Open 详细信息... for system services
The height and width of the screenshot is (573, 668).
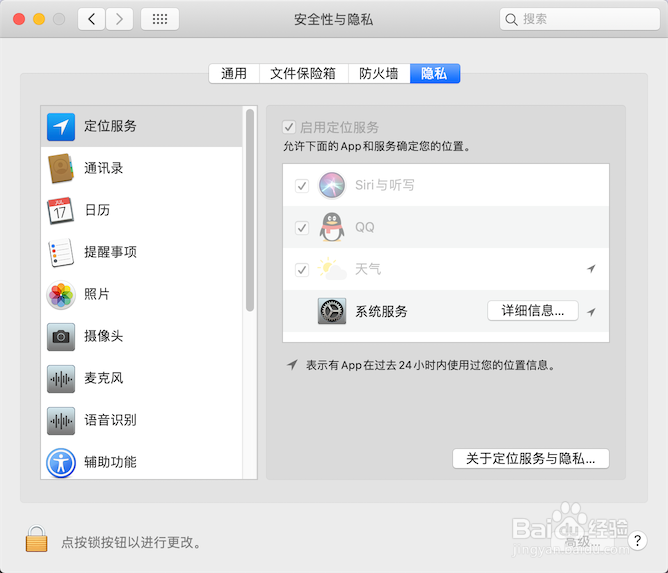click(x=533, y=311)
